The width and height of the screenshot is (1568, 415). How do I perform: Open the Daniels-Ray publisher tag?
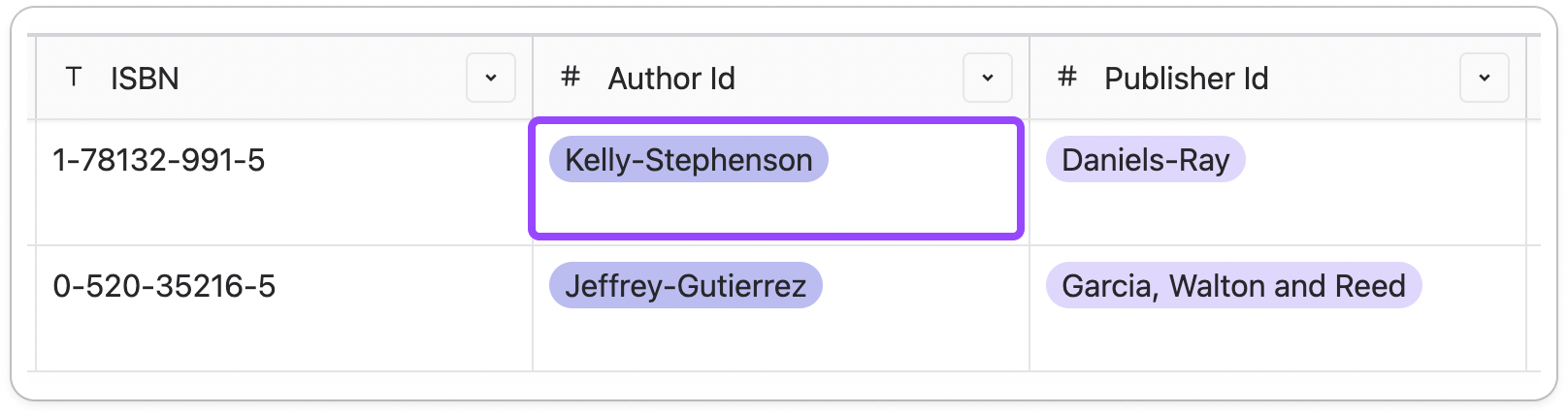pyautogui.click(x=1146, y=159)
